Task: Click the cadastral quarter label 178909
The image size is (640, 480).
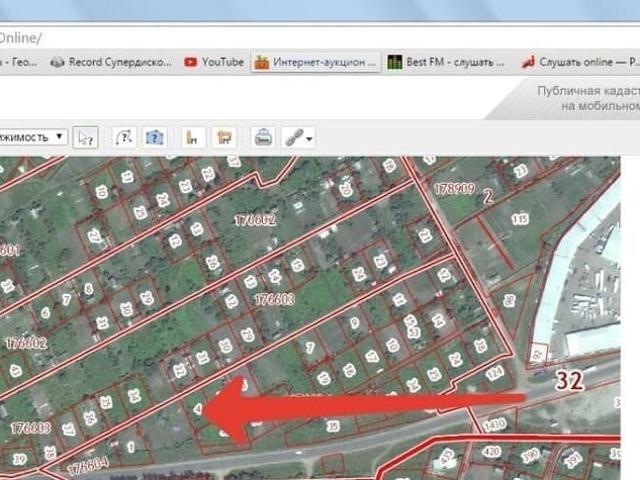Action: click(x=454, y=189)
